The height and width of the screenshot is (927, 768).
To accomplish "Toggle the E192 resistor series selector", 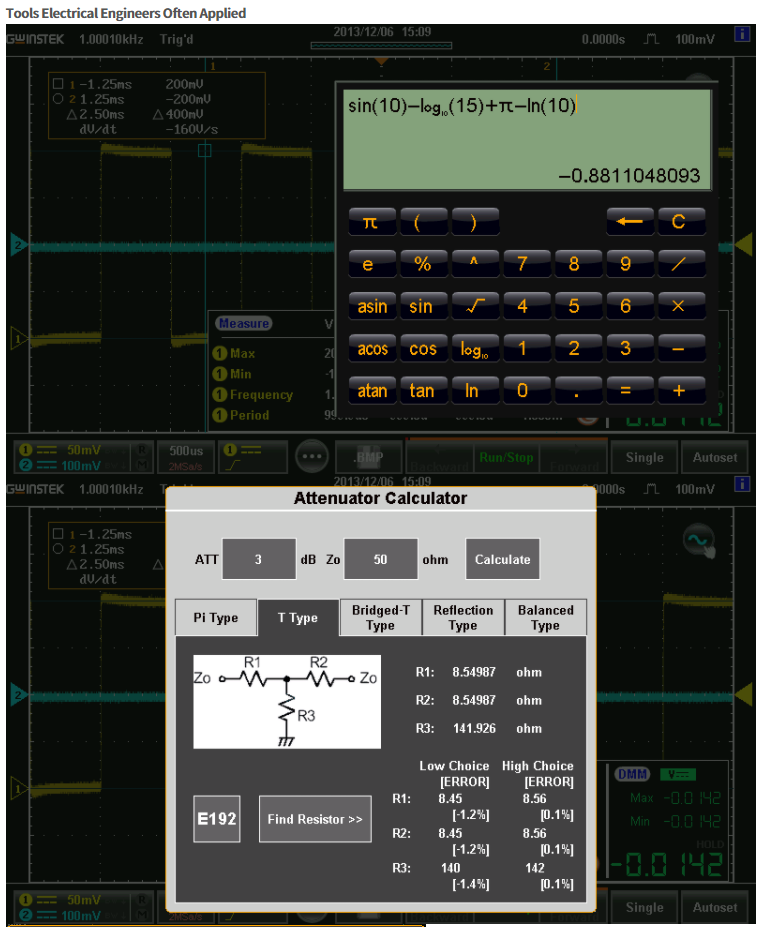I will (x=217, y=819).
